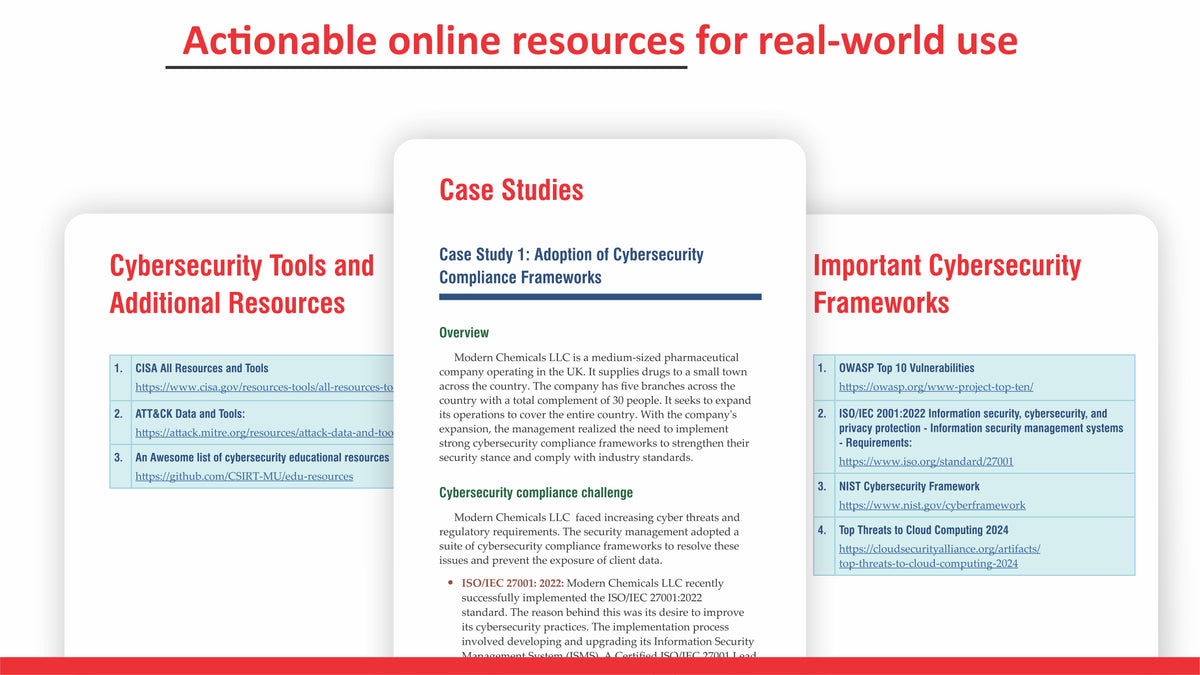This screenshot has width=1200, height=675.
Task: Click the 'Important Cybersecurity Frameworks' heading
Action: pyautogui.click(x=946, y=284)
